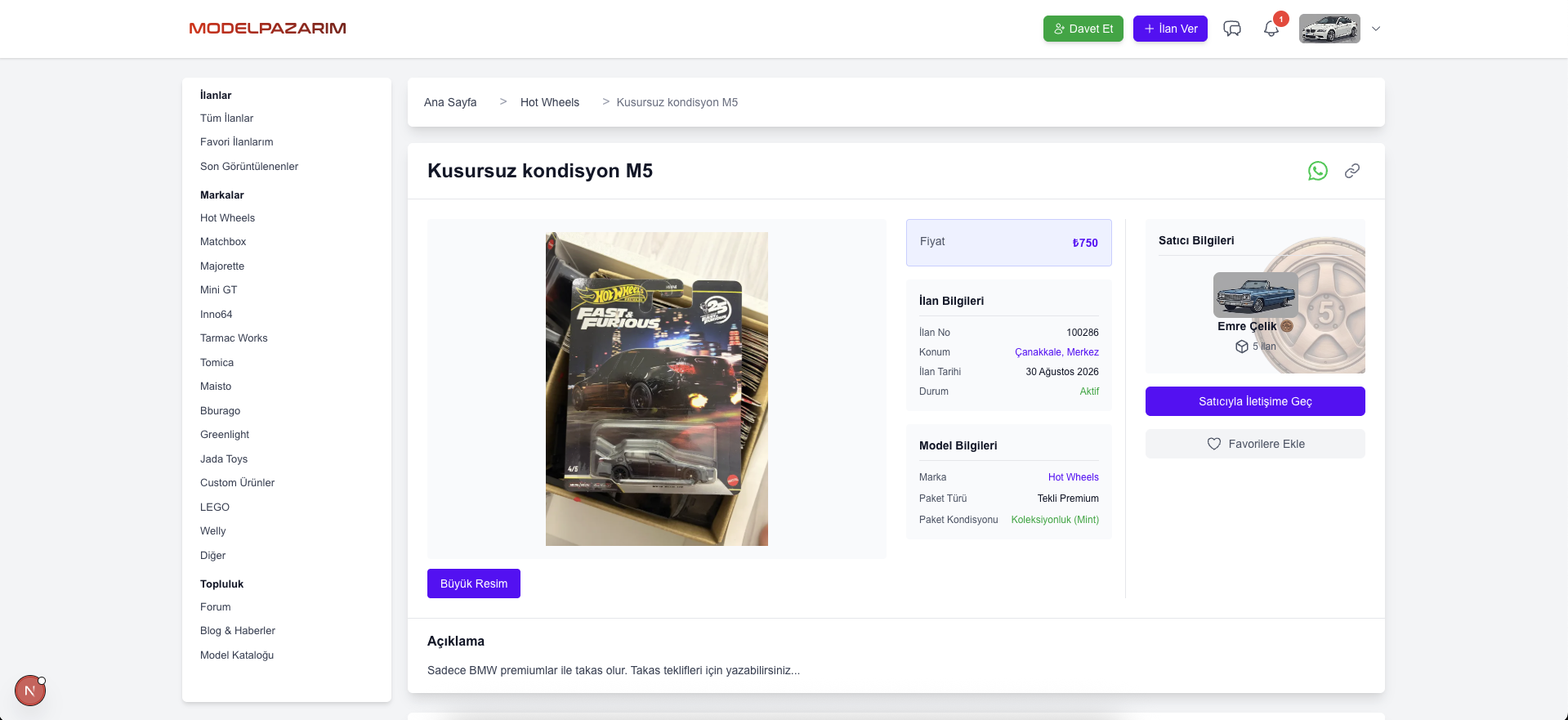Click the Davet Et button
1568x720 pixels.
(x=1083, y=29)
